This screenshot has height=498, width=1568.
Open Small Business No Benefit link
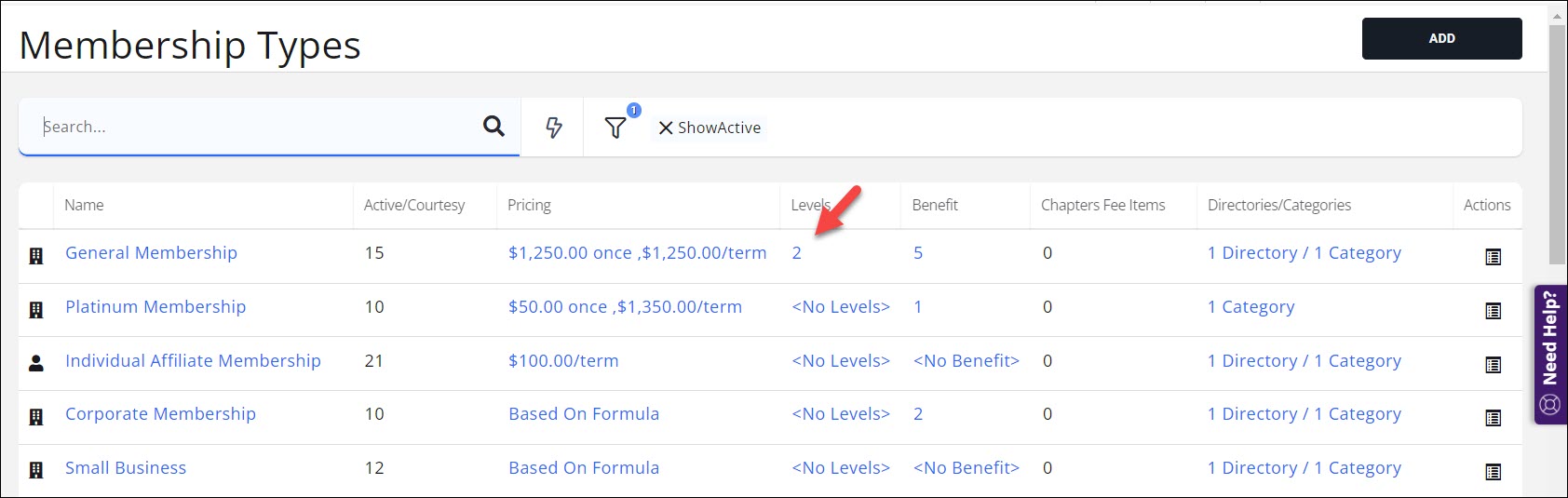point(966,468)
